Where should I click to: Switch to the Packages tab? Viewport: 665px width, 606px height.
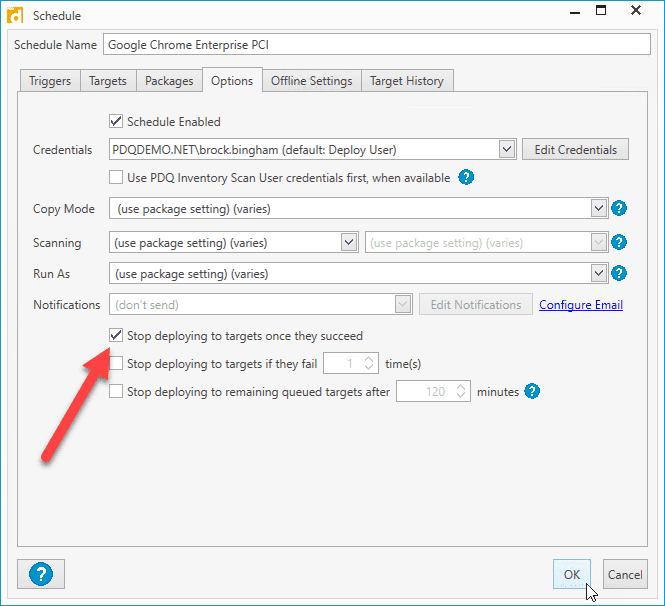pos(169,81)
